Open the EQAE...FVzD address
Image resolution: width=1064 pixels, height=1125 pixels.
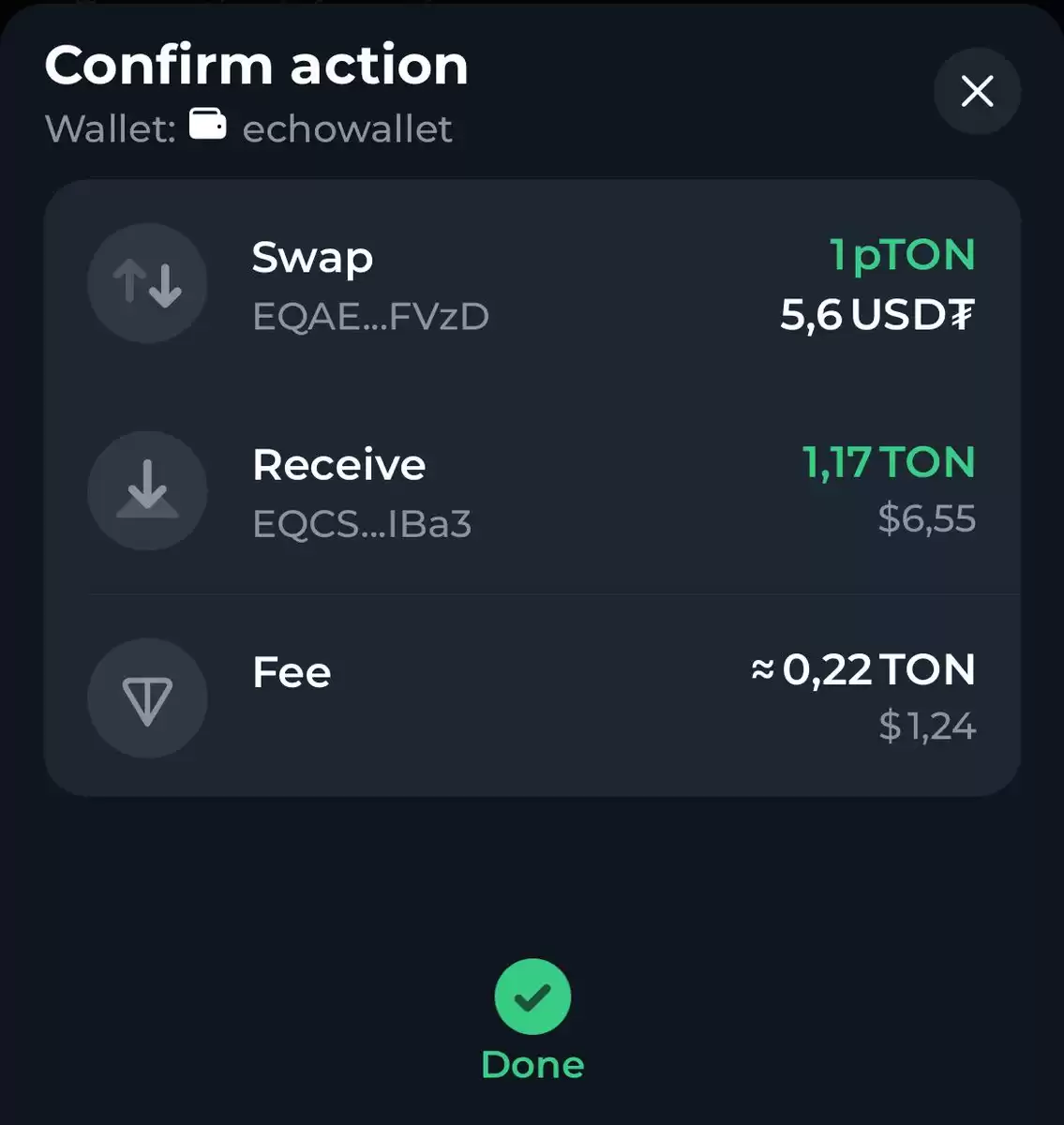click(371, 317)
